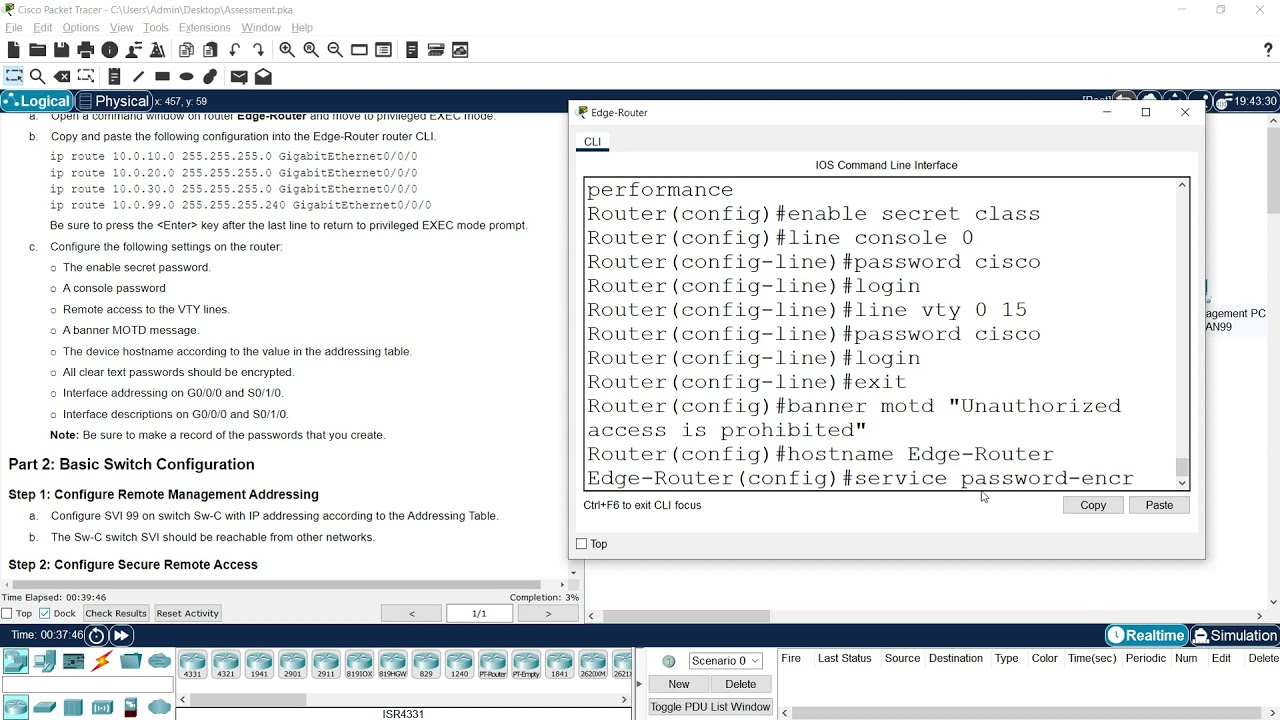Image resolution: width=1280 pixels, height=720 pixels.
Task: Open a file with the folder icon
Action: tap(37, 50)
